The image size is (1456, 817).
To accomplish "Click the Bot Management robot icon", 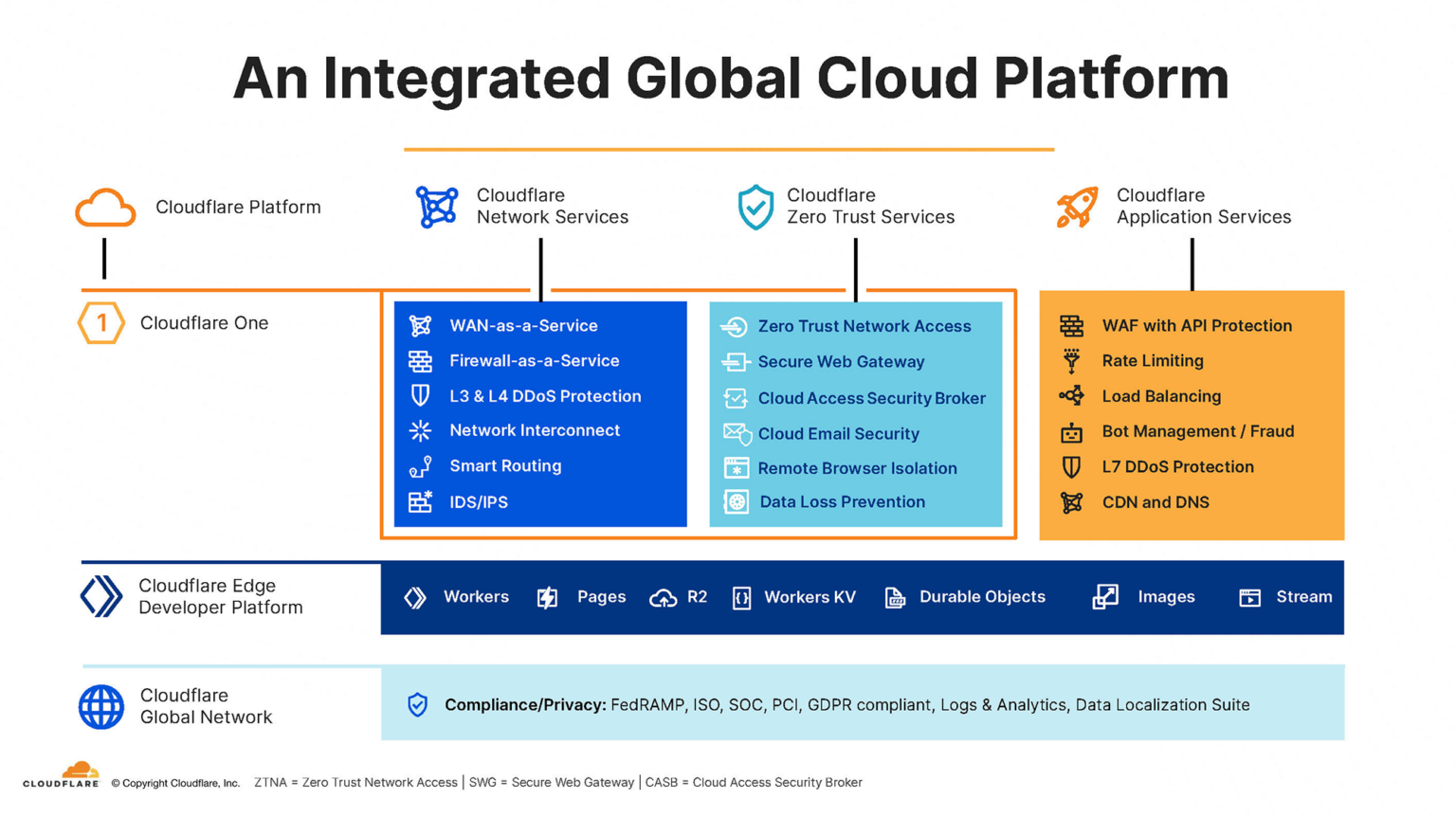I will point(1071,432).
